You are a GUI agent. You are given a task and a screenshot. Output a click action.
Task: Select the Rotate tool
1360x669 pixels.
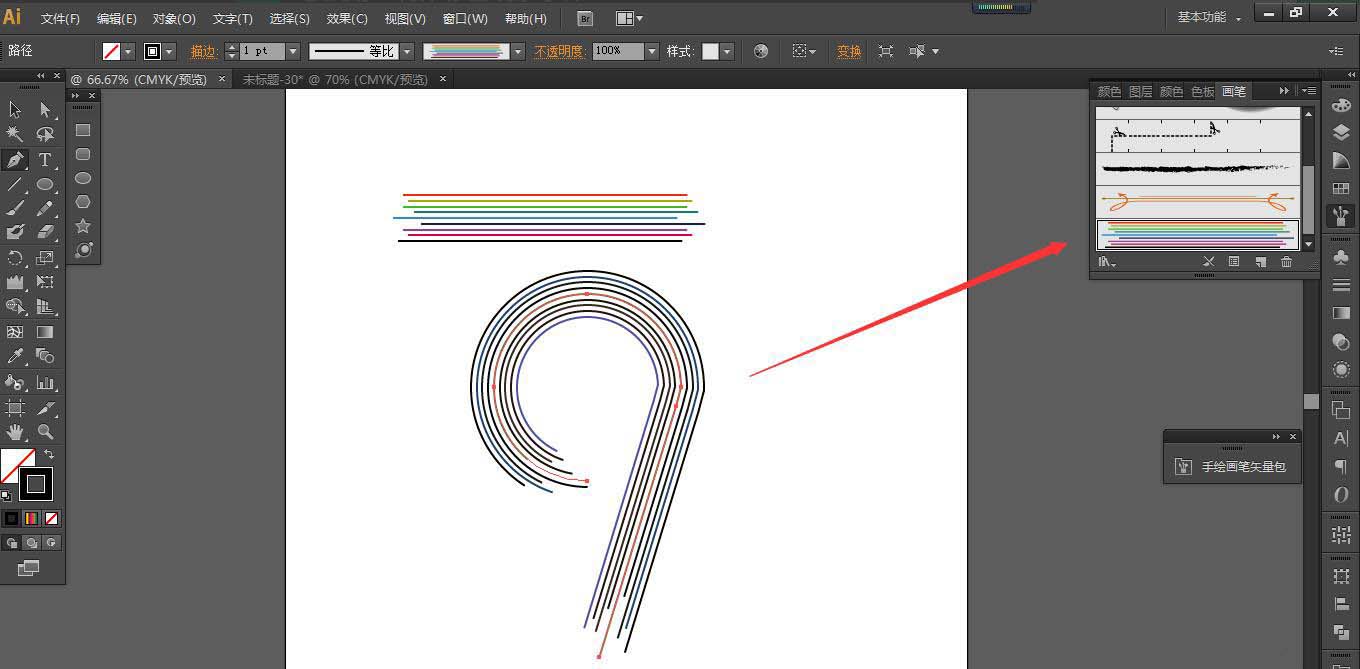point(15,258)
